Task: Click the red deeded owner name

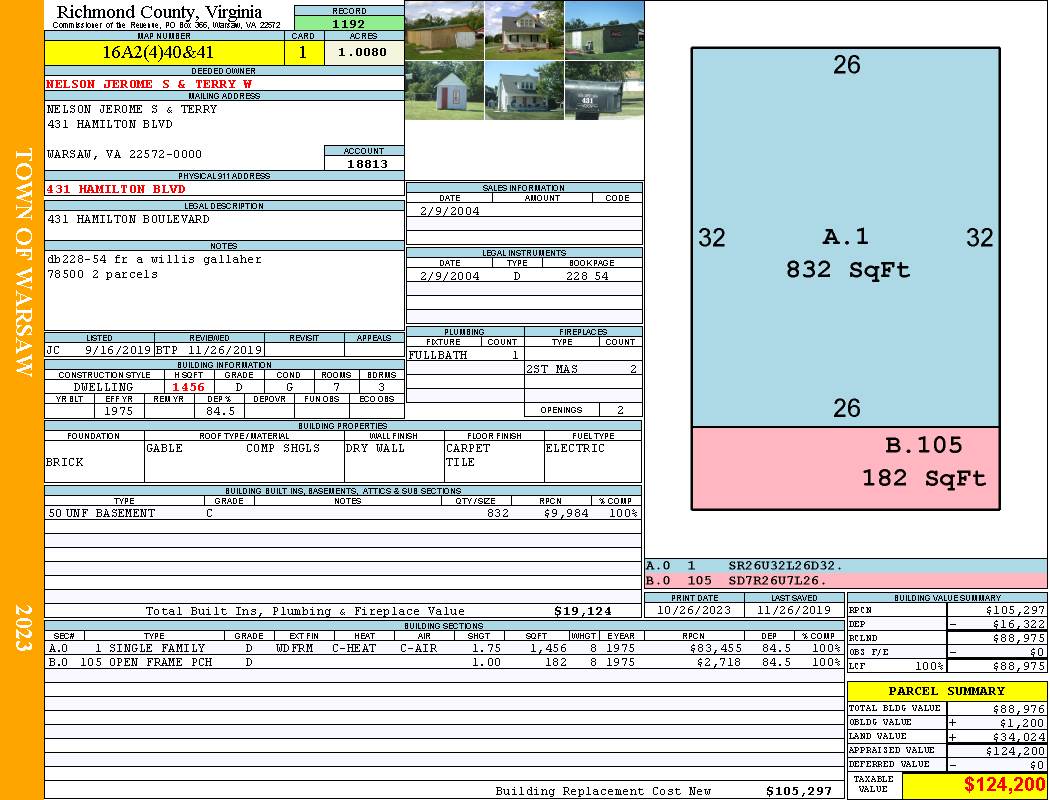Action: coord(149,84)
